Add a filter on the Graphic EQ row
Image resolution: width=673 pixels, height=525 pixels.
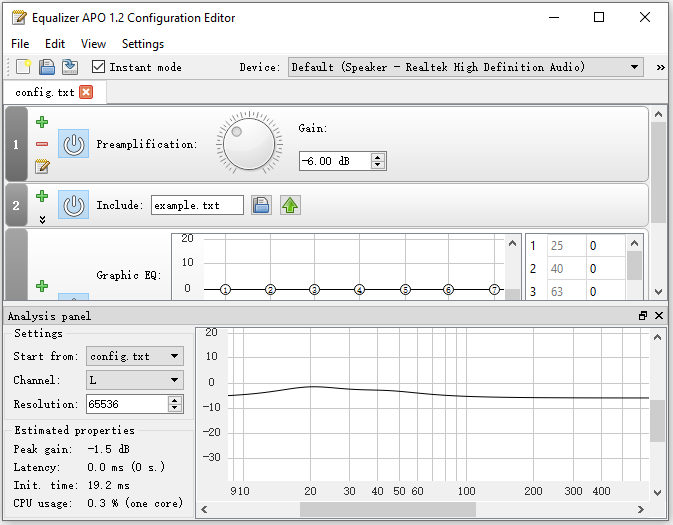(x=42, y=286)
